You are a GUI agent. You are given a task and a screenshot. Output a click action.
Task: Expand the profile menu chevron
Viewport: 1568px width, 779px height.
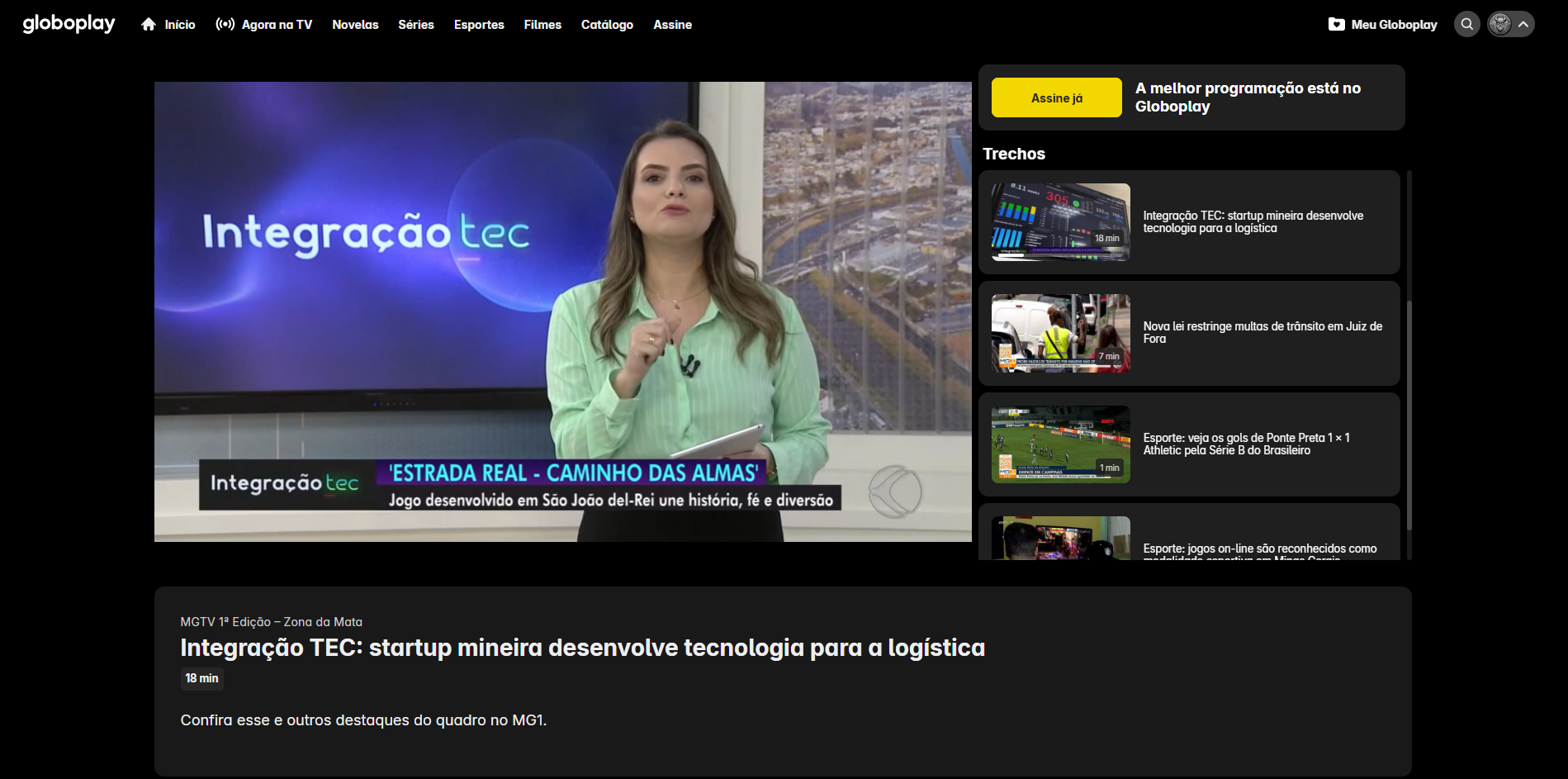coord(1523,24)
